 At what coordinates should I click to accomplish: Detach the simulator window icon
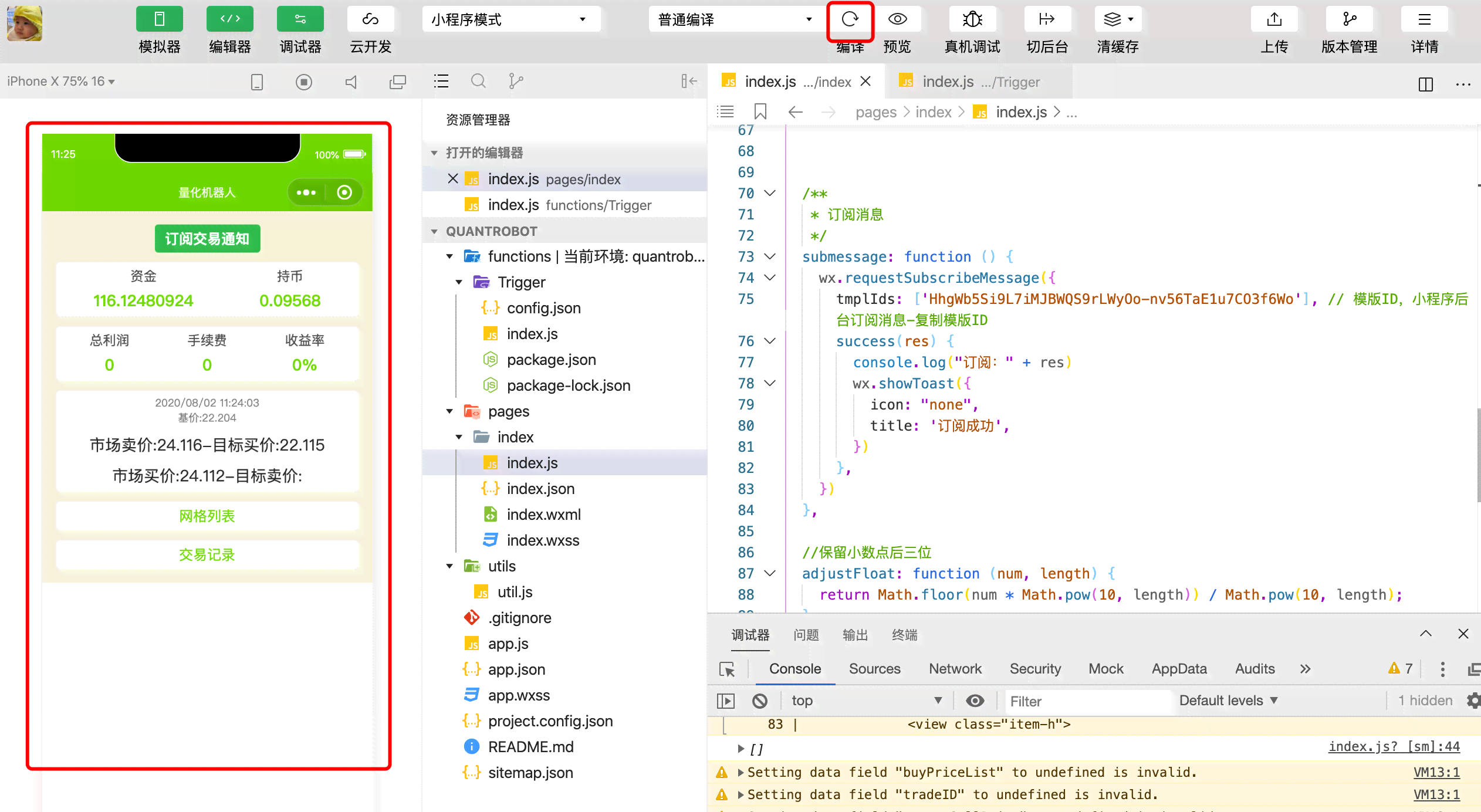[x=398, y=82]
